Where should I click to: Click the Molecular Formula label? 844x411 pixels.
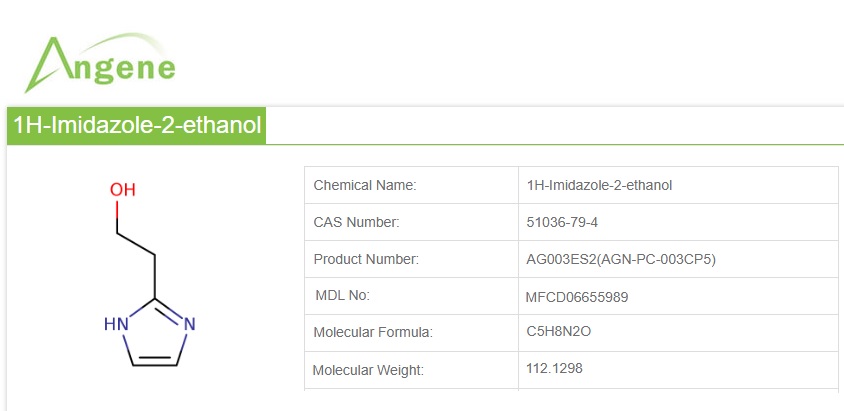[373, 332]
